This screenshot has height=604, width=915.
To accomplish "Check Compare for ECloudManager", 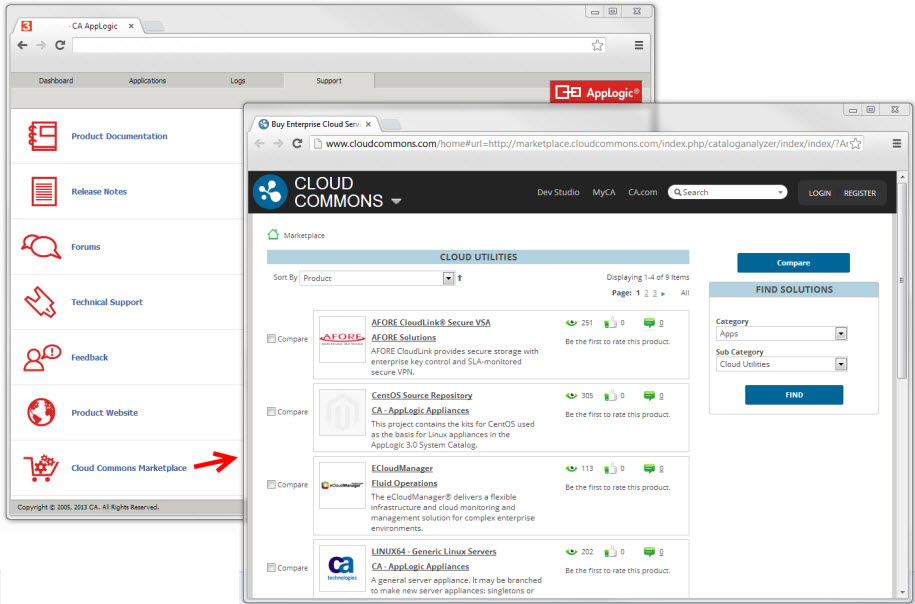I will pyautogui.click(x=271, y=484).
